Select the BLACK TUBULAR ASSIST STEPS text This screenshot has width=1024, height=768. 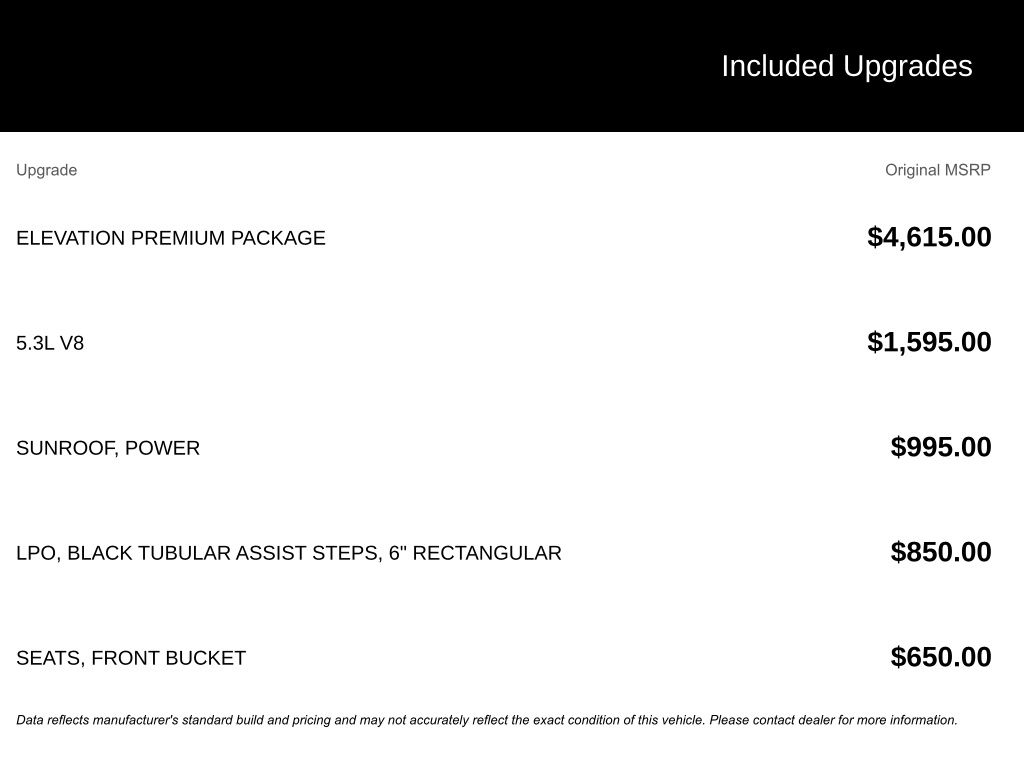[x=222, y=553]
